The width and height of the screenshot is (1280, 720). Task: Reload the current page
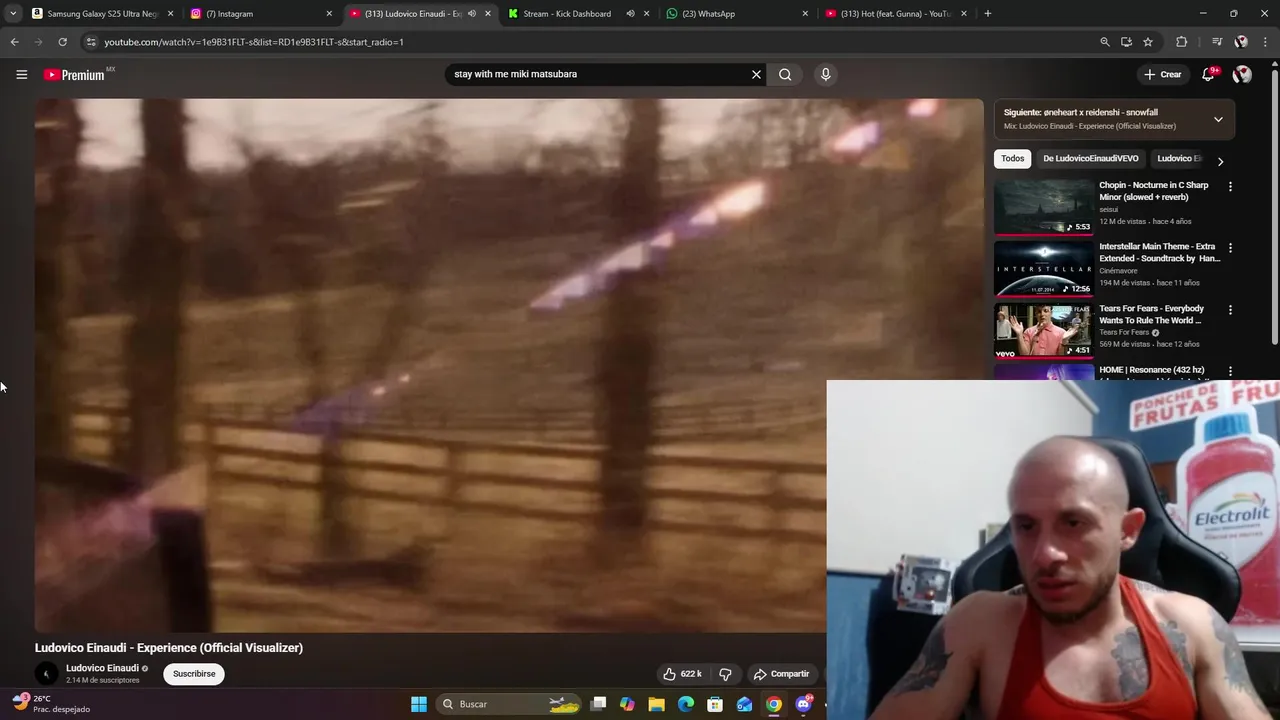tap(62, 42)
